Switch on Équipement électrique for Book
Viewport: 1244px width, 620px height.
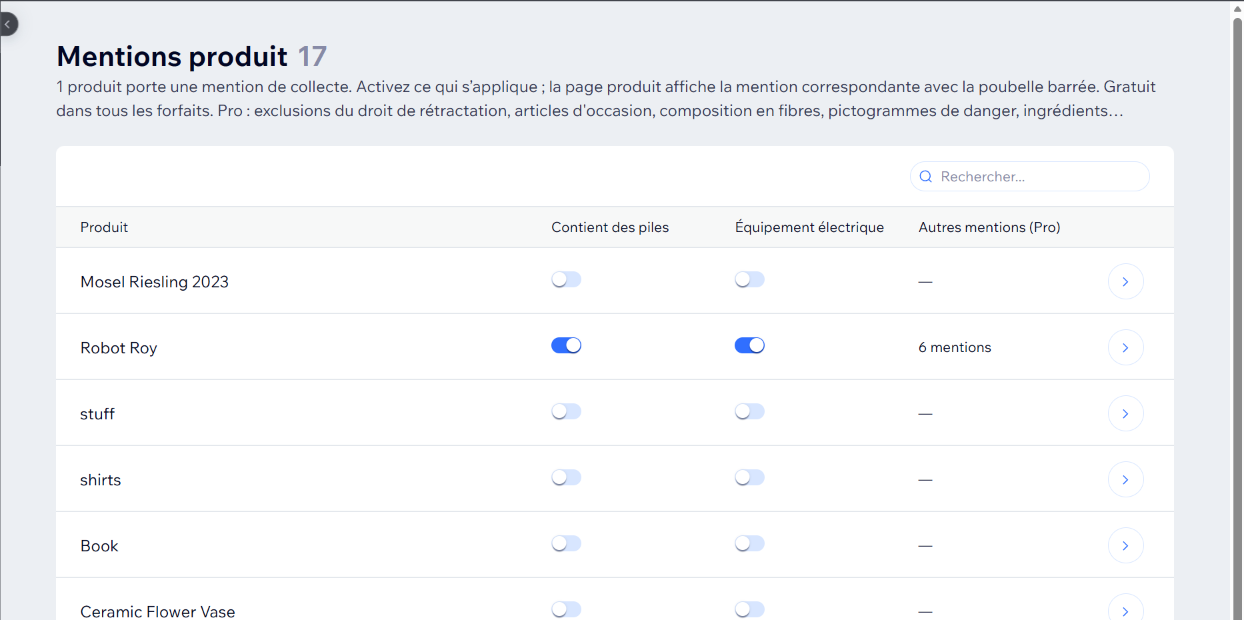point(750,544)
